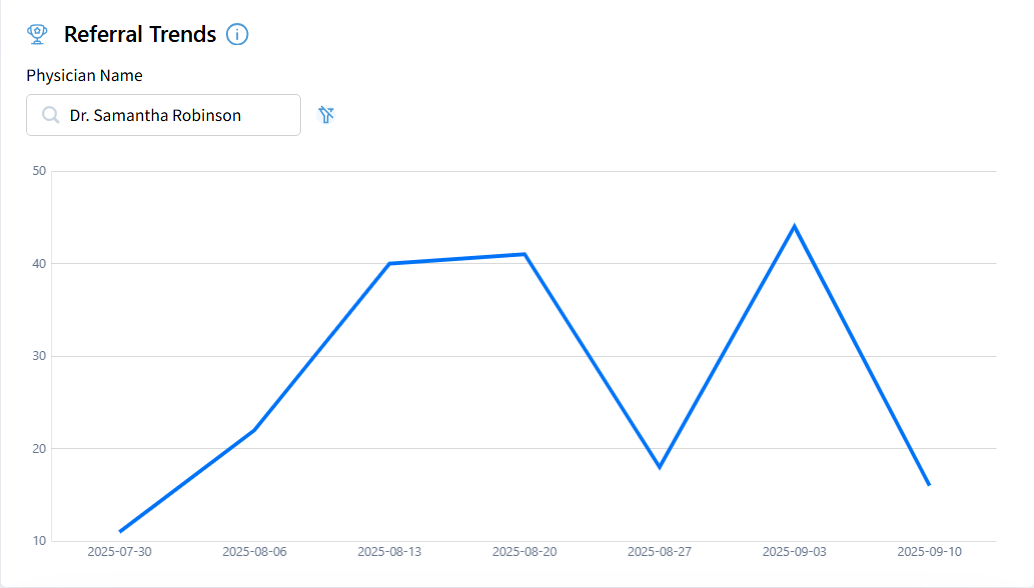Click the dip point at 2025-08-27
1034x588 pixels.
[x=659, y=467]
